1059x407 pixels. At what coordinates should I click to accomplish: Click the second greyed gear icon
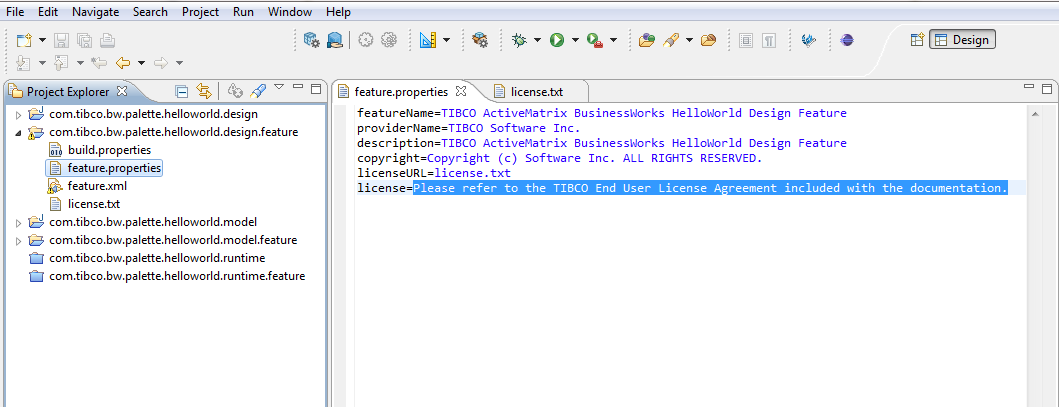tap(389, 40)
